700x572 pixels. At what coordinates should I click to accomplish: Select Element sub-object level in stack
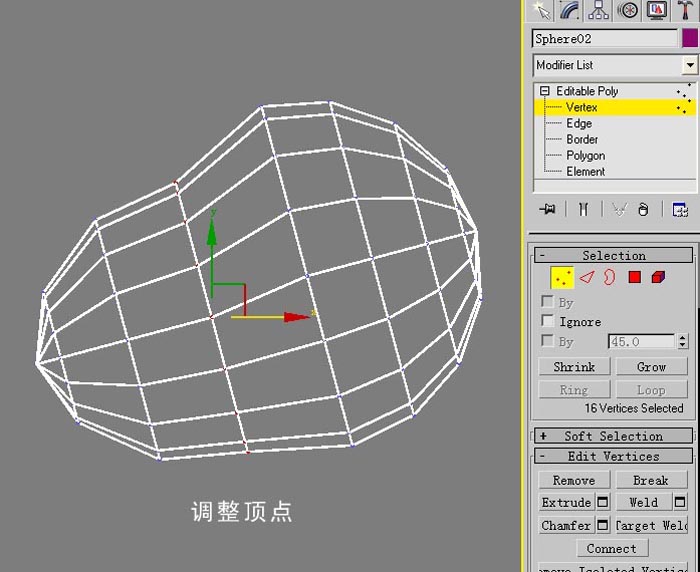585,171
